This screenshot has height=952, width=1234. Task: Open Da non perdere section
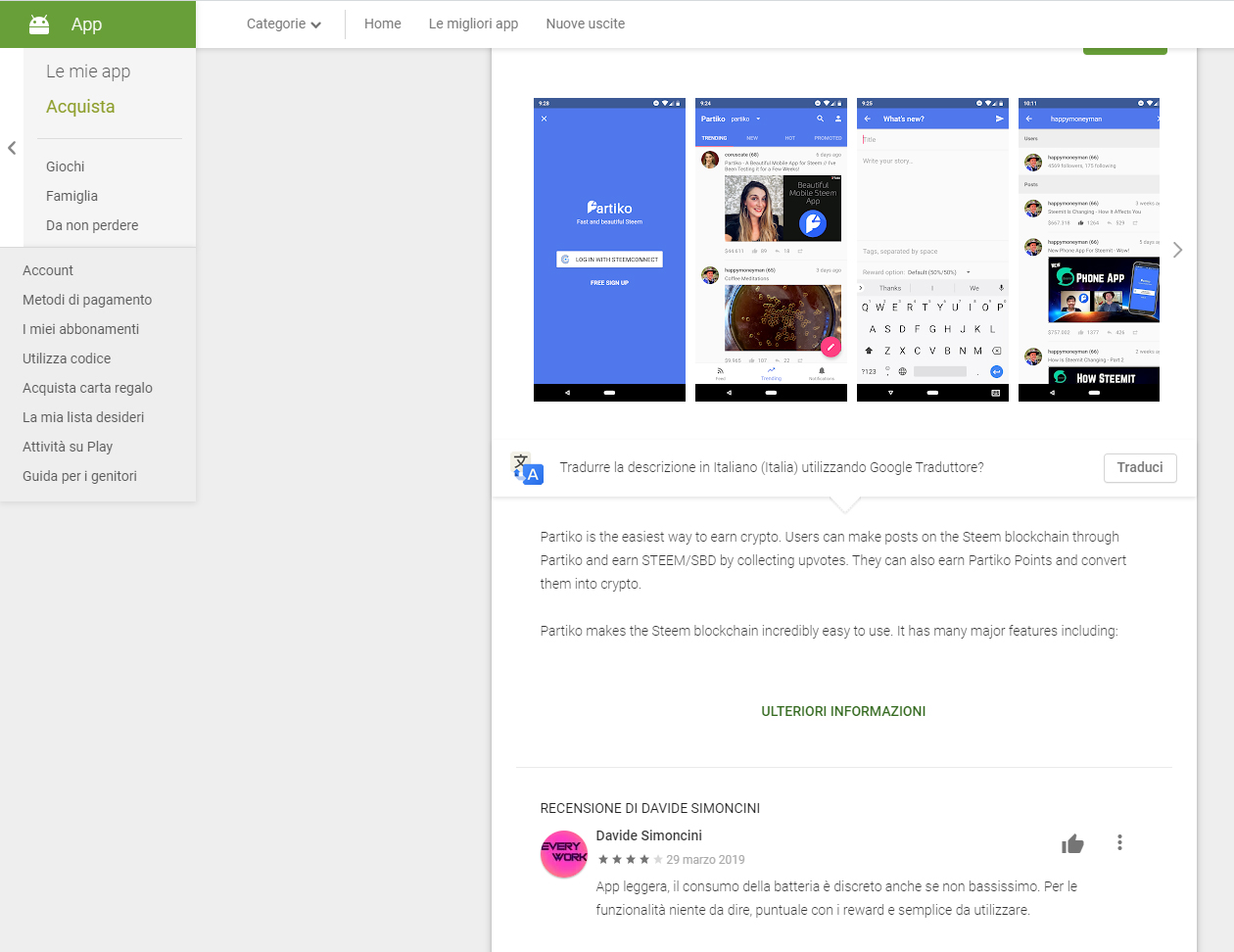click(x=92, y=225)
